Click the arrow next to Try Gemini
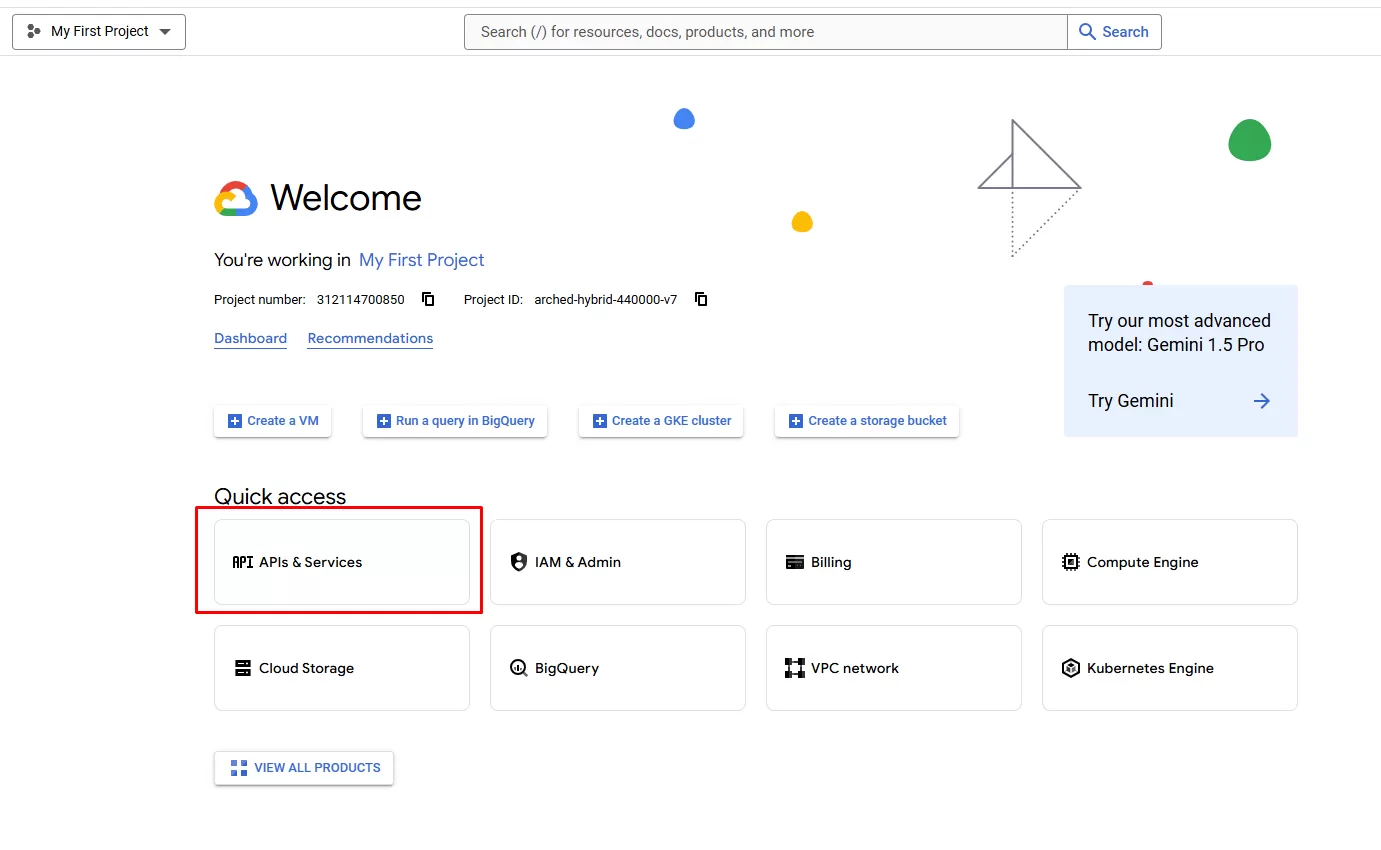Screen dimensions: 1381x850 1261,401
